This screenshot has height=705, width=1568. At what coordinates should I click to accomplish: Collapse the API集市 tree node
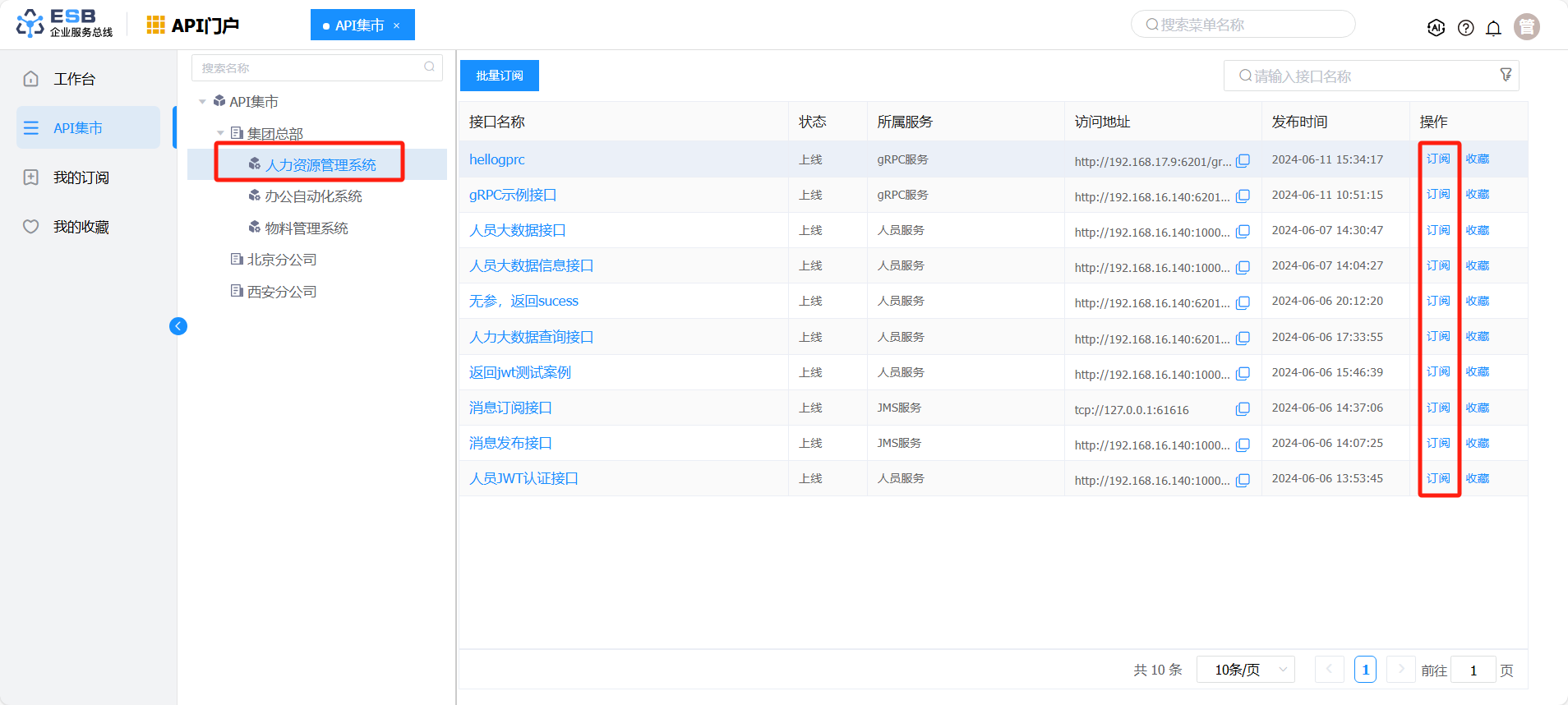(202, 102)
